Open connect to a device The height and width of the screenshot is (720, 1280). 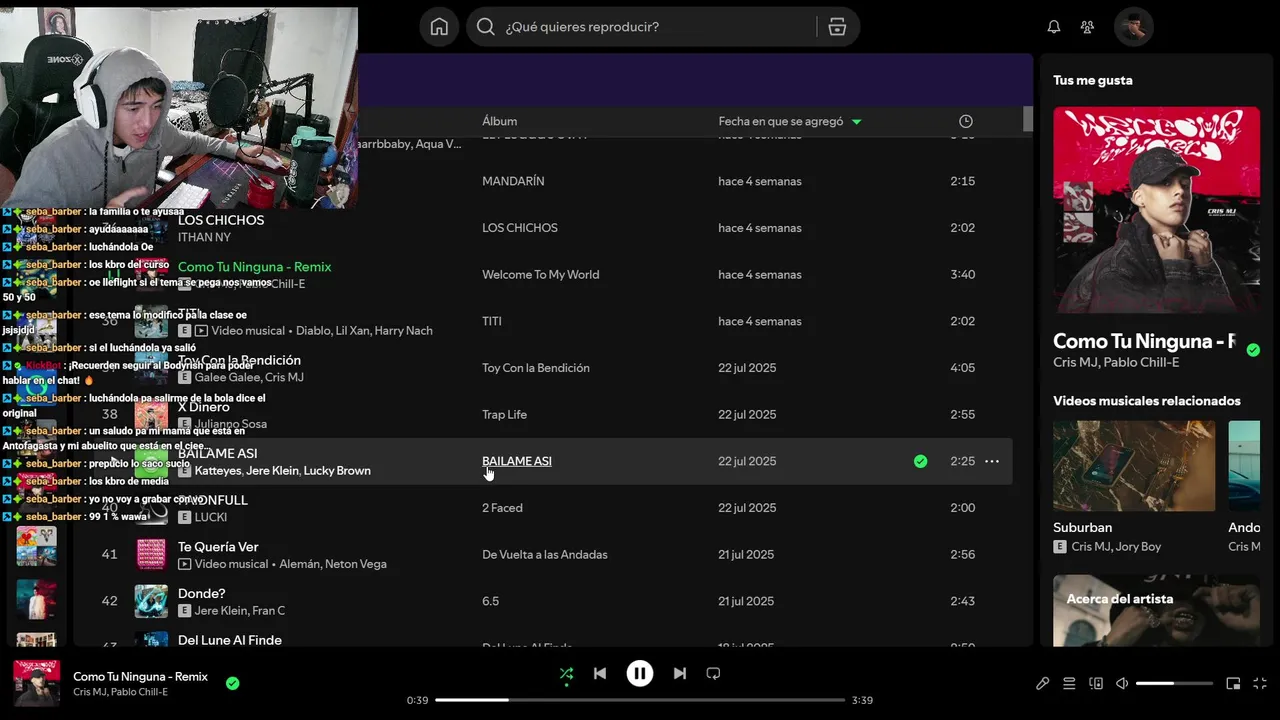point(1096,684)
